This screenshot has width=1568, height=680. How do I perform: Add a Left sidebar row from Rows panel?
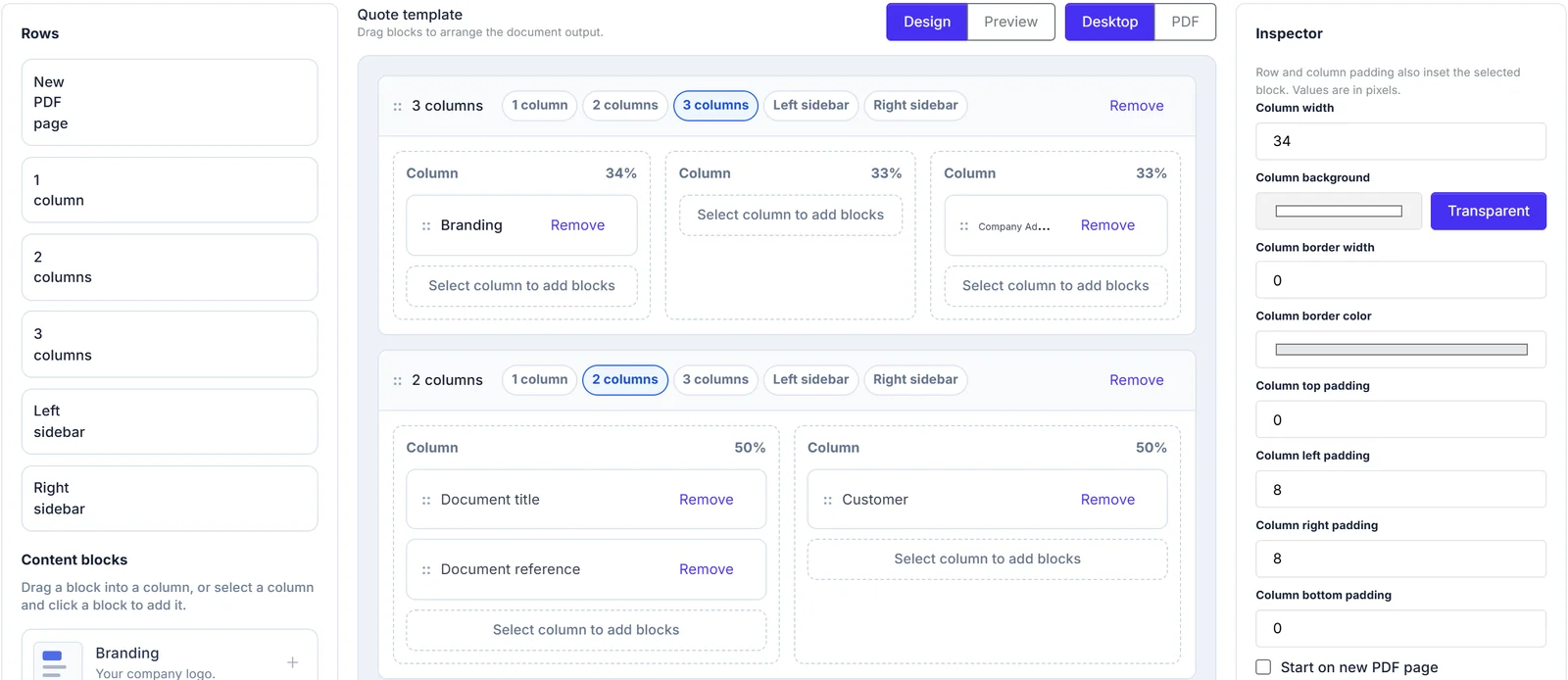click(170, 421)
